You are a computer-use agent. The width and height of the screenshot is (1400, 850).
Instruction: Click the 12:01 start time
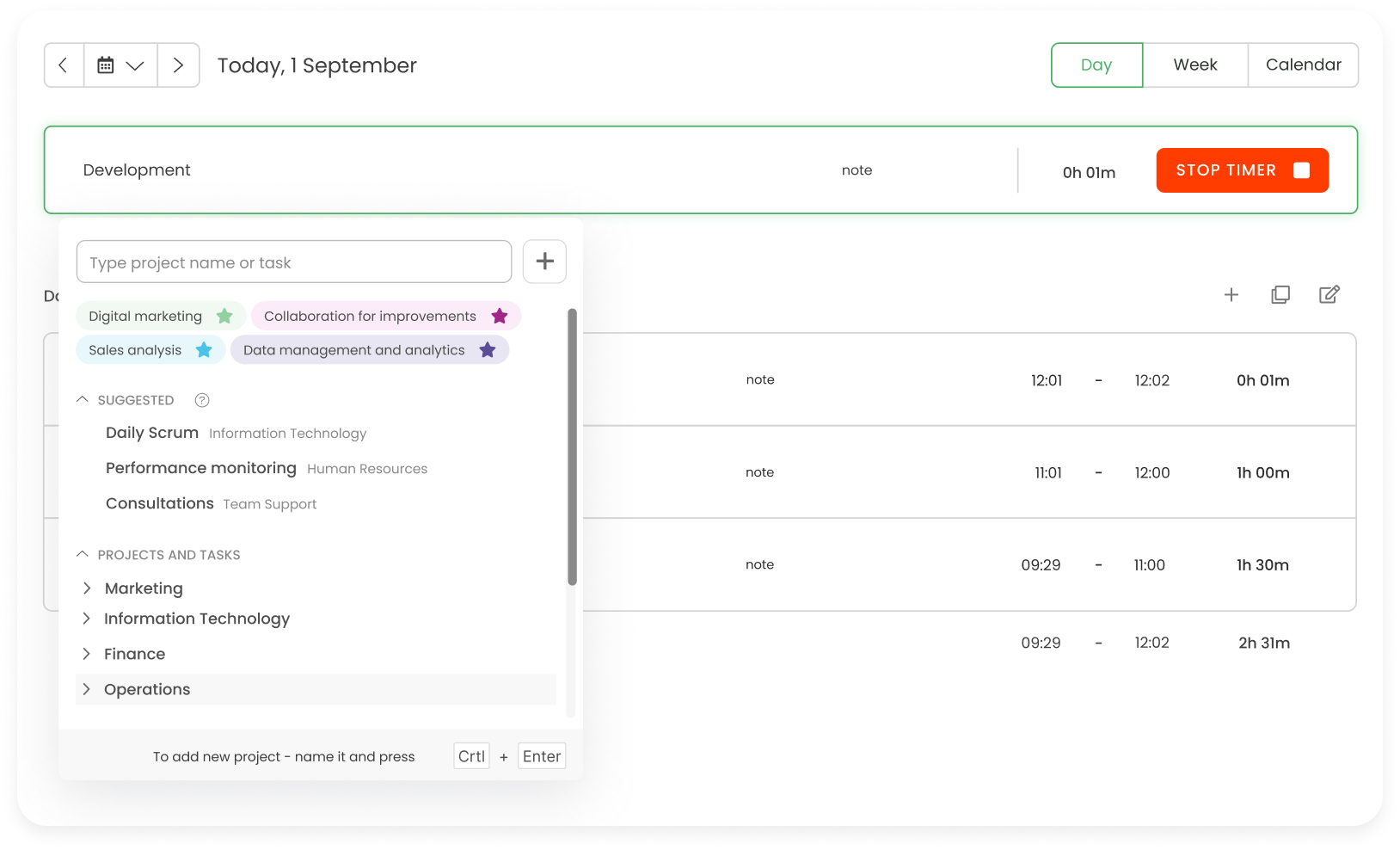(x=1047, y=380)
